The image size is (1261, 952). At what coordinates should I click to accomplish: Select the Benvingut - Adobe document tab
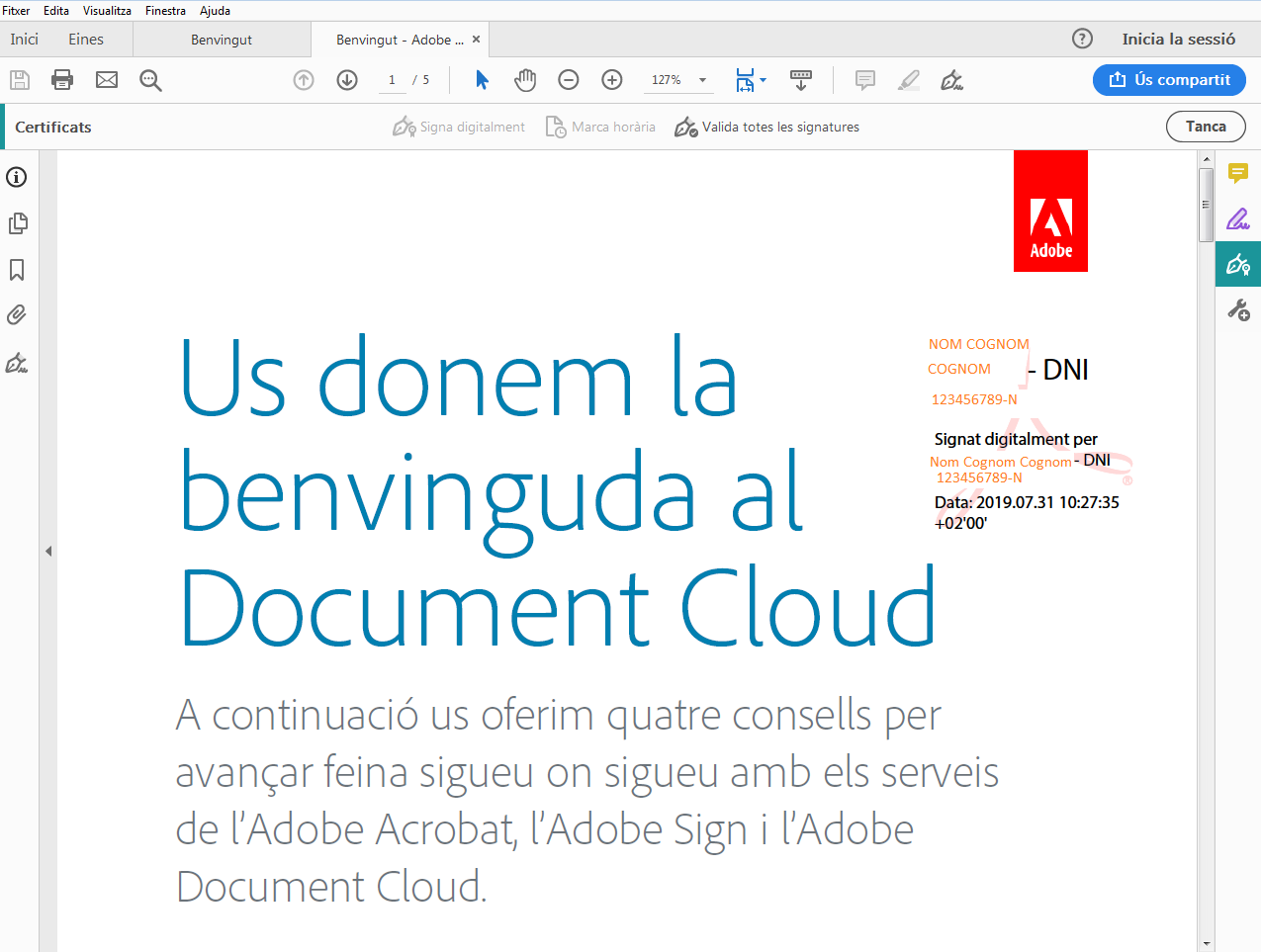coord(400,40)
